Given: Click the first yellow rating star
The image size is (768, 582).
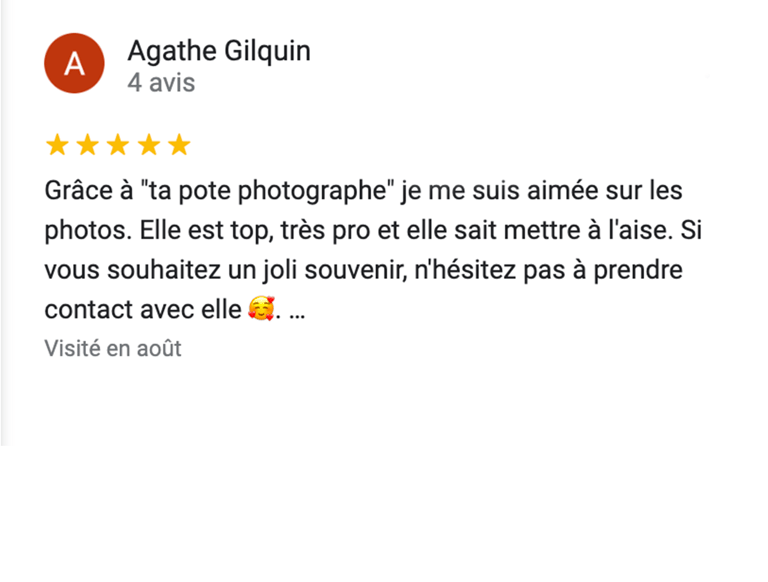Looking at the screenshot, I should (57, 145).
